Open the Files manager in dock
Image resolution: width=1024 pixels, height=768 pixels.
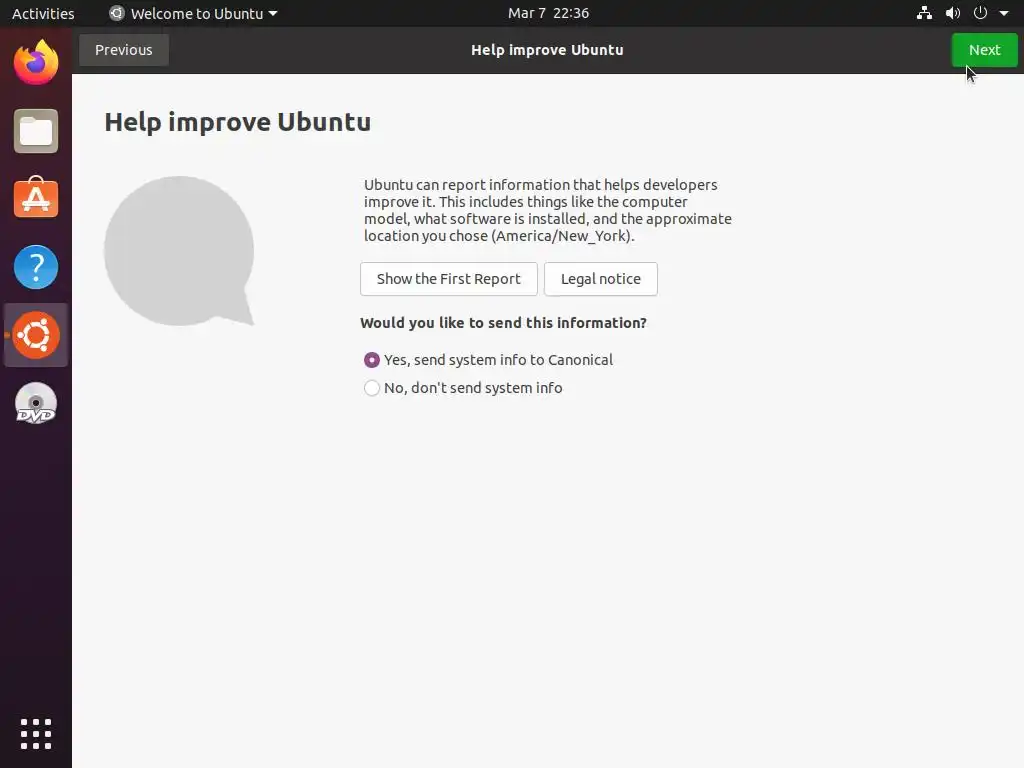[36, 131]
